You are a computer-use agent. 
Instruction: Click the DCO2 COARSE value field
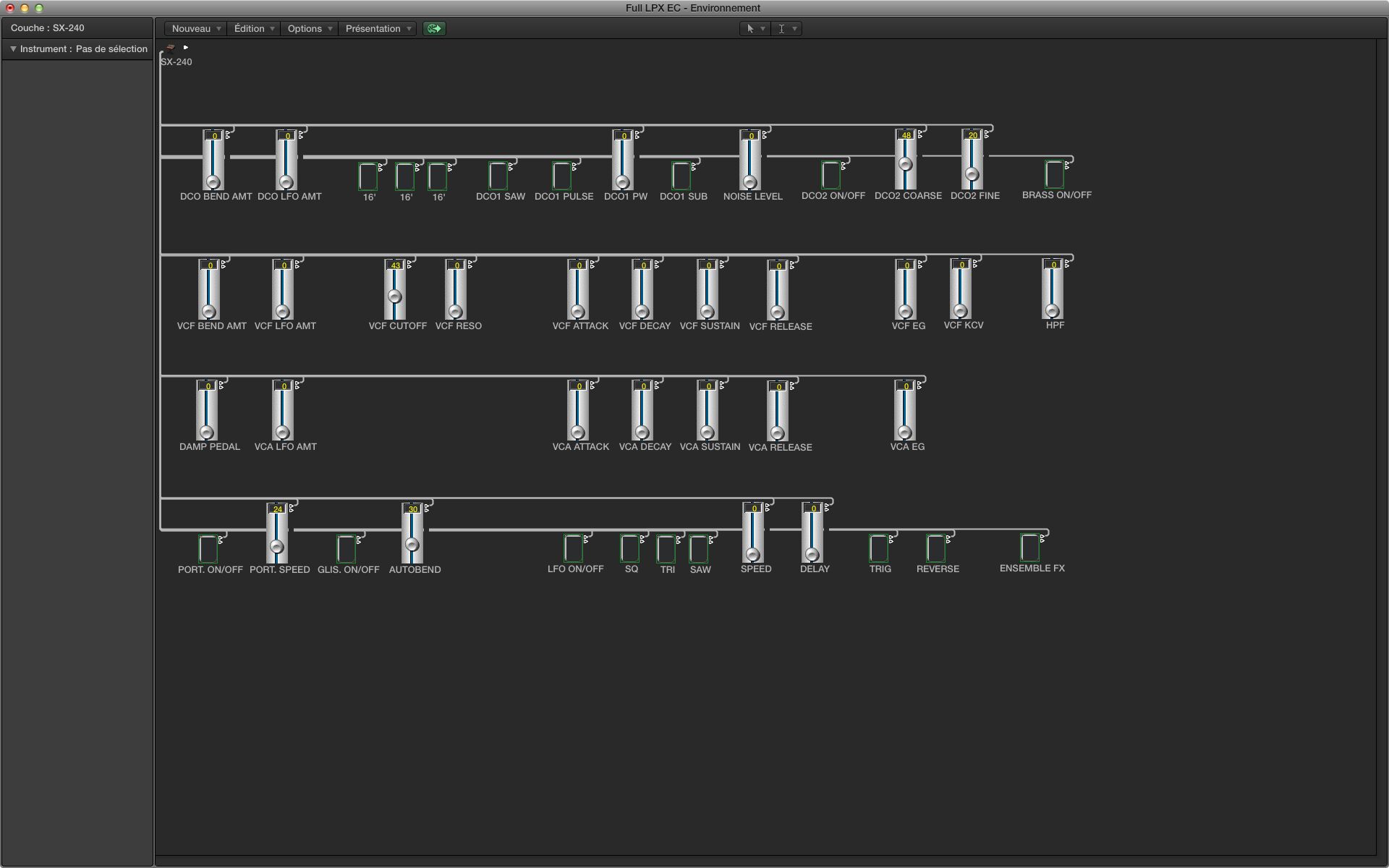point(906,135)
